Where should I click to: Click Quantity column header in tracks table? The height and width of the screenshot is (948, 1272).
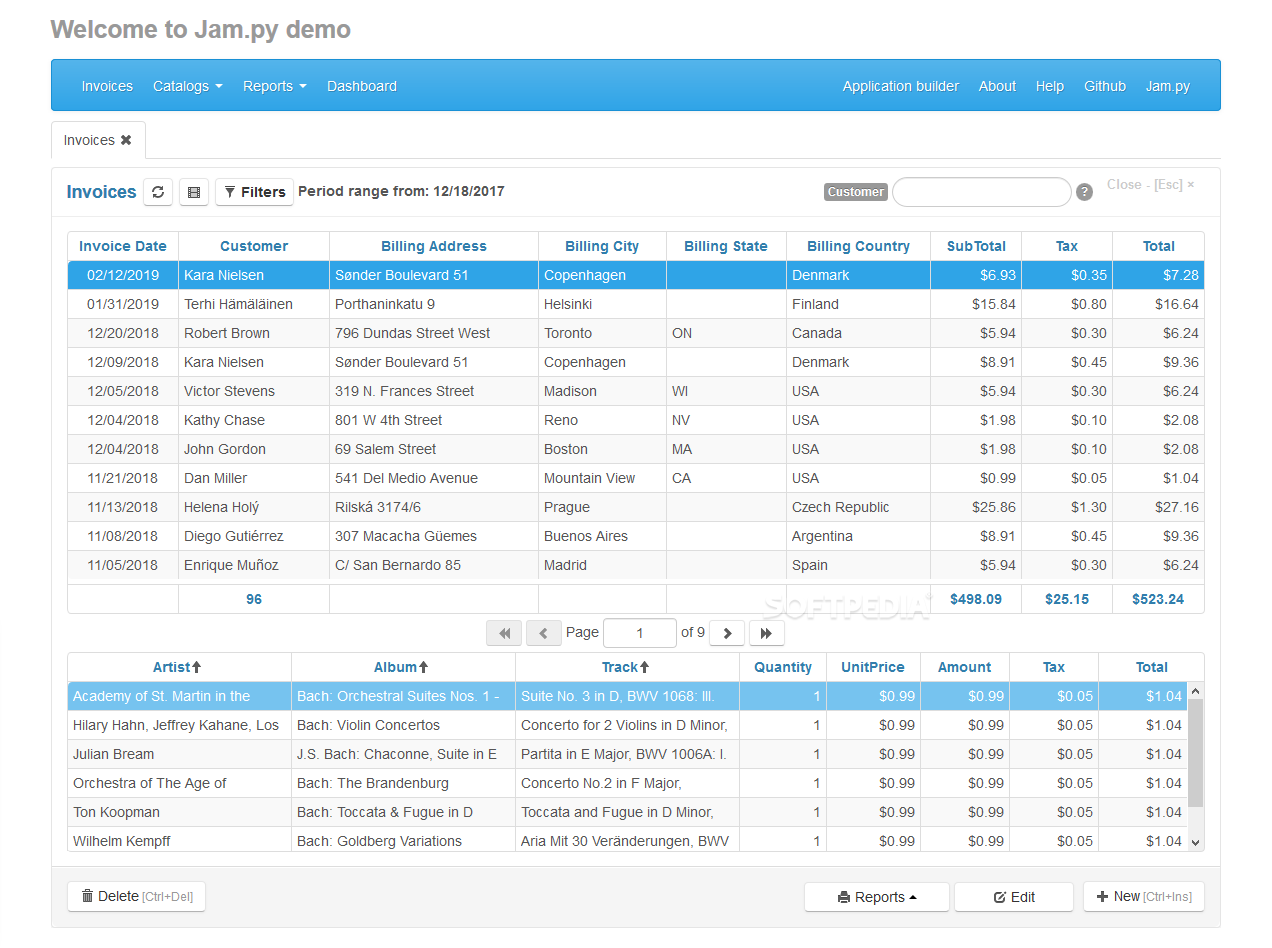pos(783,667)
